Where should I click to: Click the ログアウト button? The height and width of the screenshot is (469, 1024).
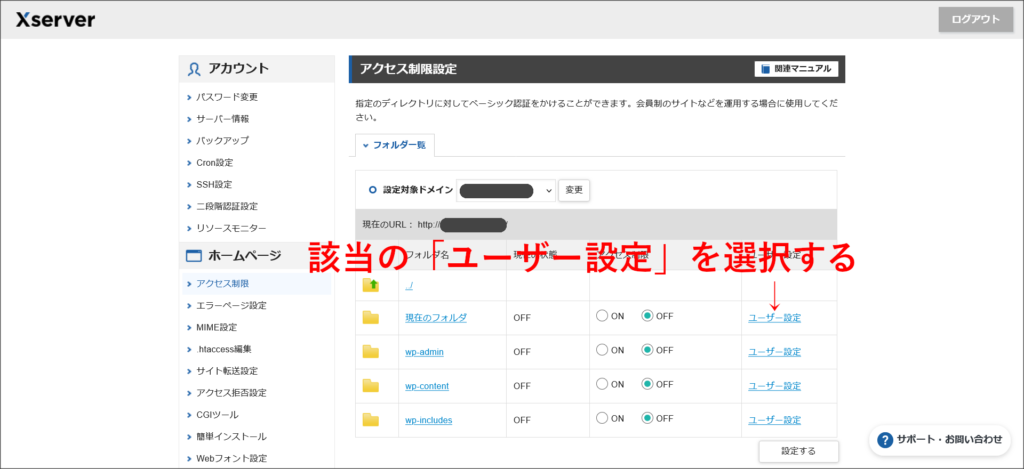click(976, 20)
